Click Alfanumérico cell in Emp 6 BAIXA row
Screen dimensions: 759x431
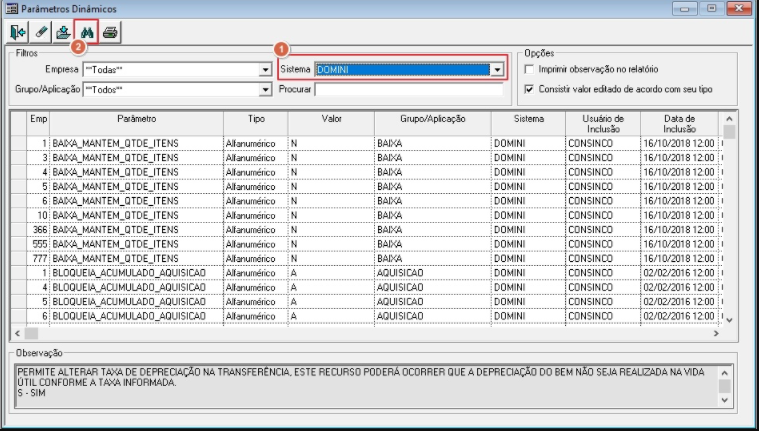(x=256, y=200)
